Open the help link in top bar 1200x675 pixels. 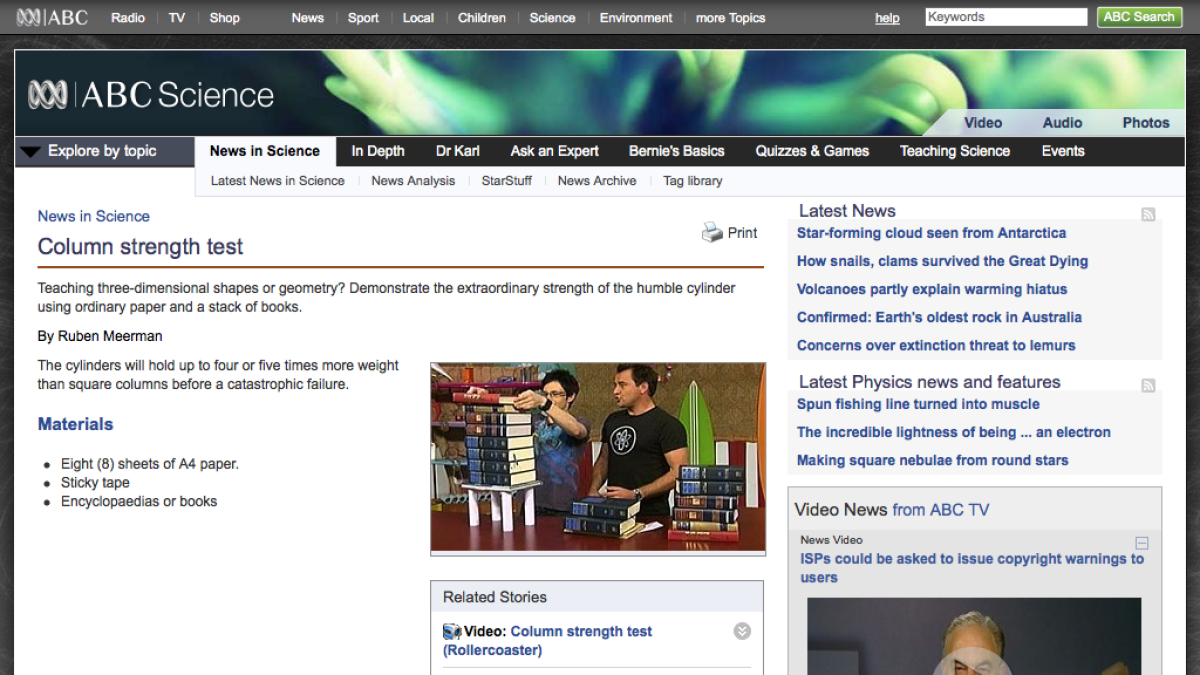887,18
